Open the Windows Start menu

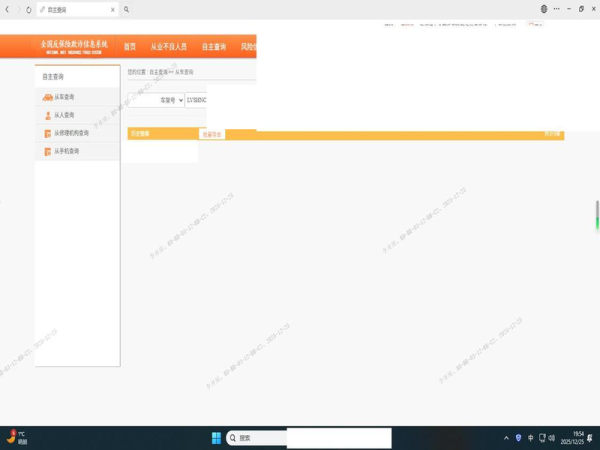(x=216, y=438)
